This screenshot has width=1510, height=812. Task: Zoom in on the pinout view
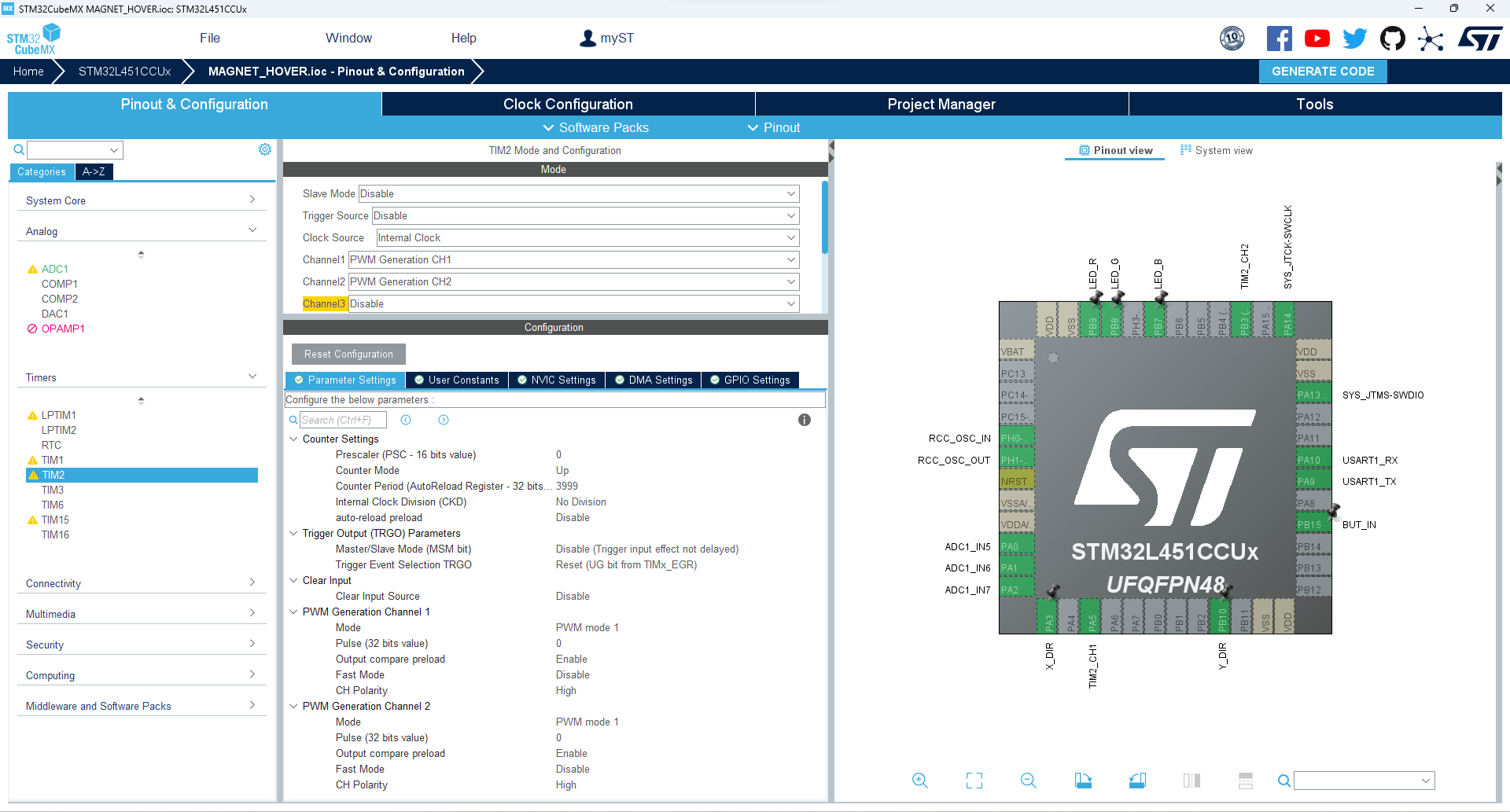tap(919, 780)
